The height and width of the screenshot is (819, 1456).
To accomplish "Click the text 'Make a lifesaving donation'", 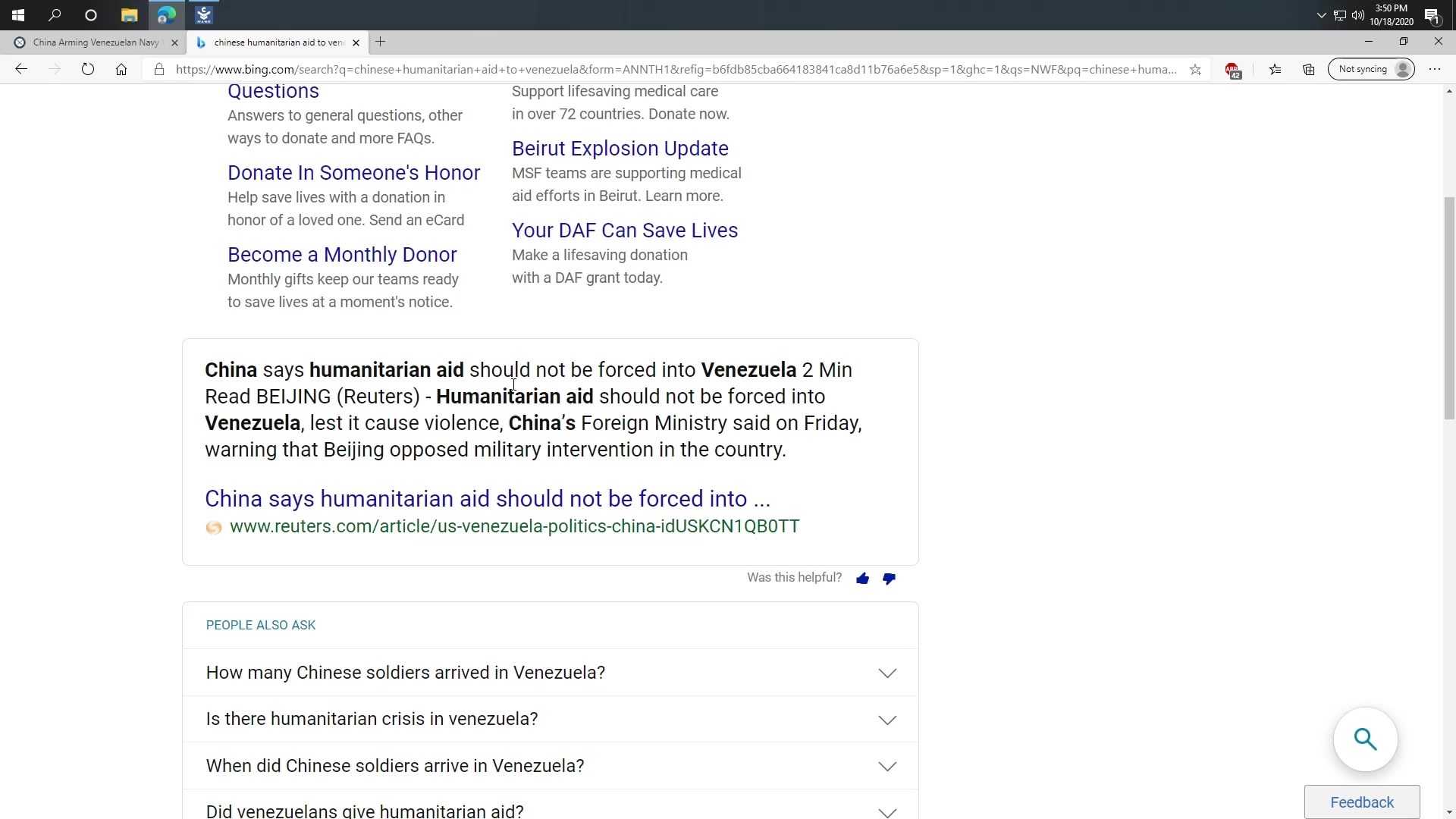I will click(600, 256).
